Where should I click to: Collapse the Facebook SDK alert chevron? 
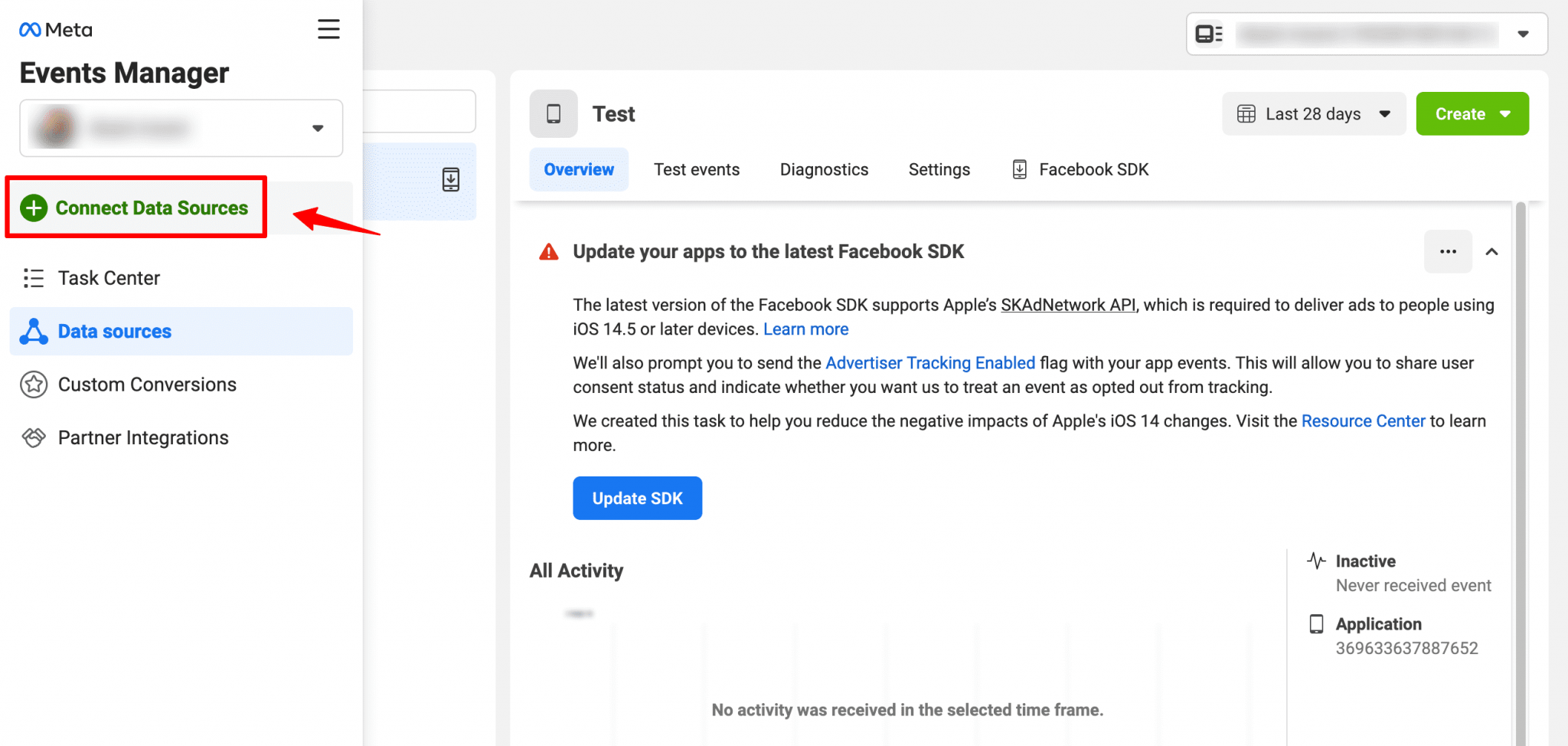1492,251
